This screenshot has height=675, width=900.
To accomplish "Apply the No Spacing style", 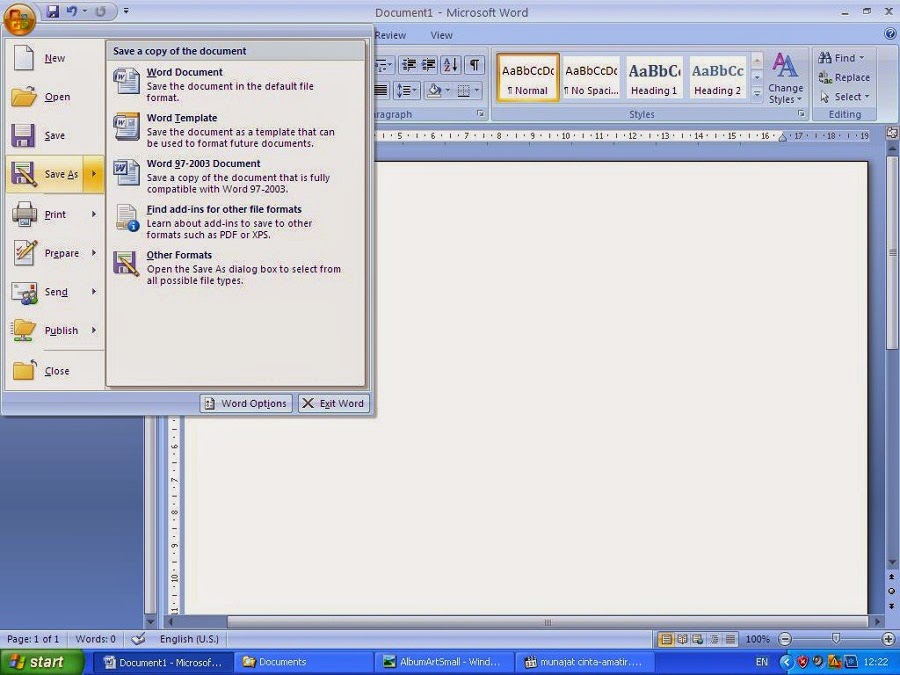I will (591, 77).
